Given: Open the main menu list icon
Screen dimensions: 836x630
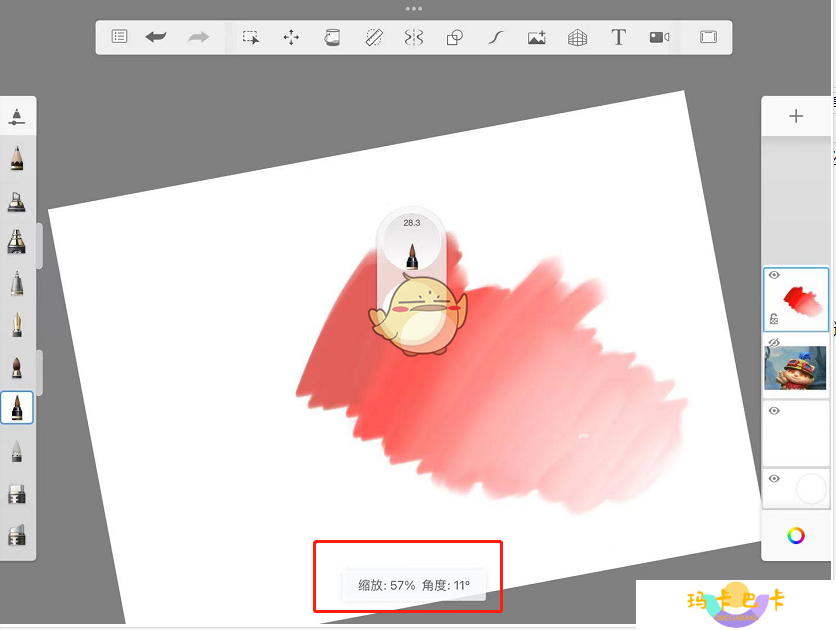Looking at the screenshot, I should (119, 37).
